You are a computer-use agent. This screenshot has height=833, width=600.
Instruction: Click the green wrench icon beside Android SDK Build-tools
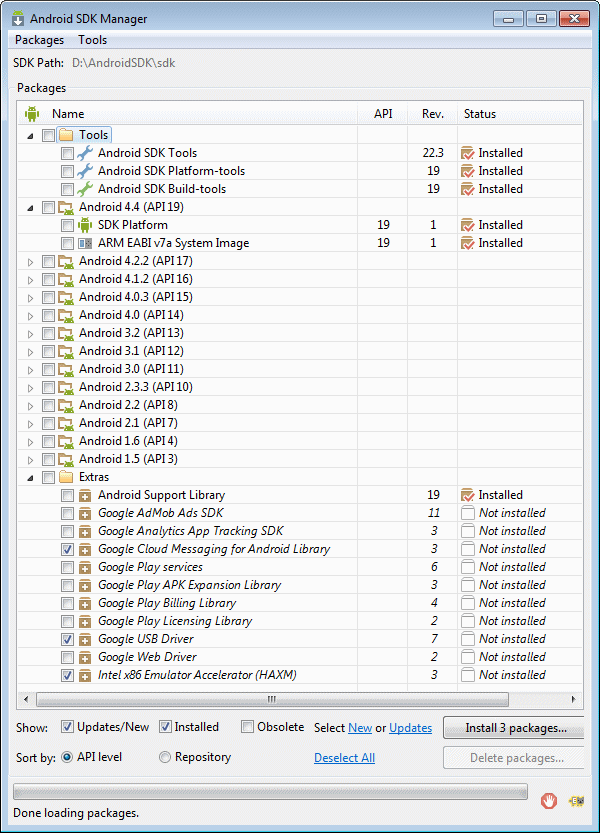pyautogui.click(x=85, y=189)
